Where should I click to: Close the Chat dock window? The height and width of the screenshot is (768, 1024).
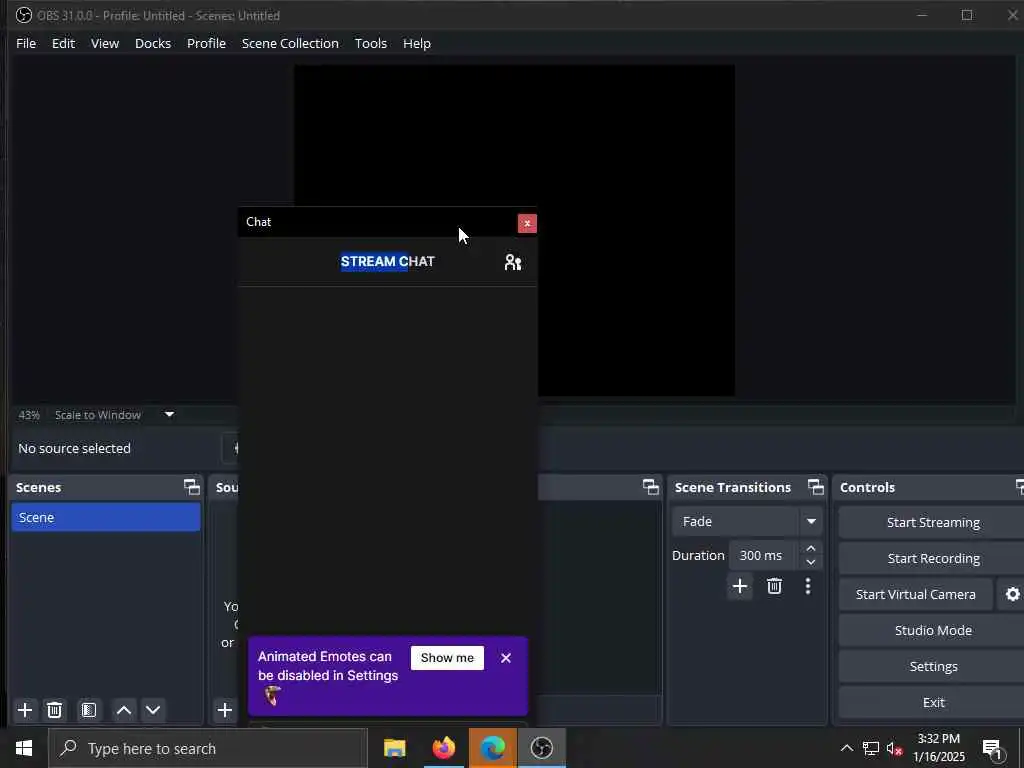point(527,223)
